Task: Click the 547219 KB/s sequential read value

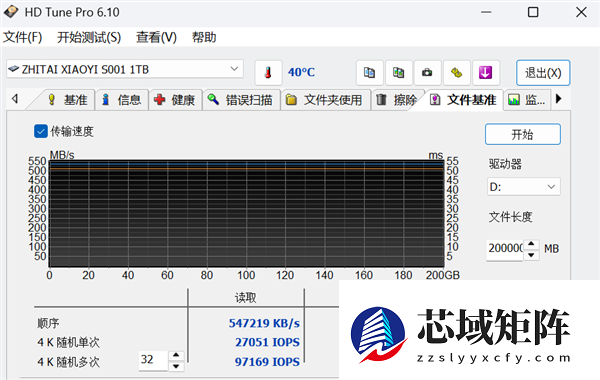Action: 264,323
